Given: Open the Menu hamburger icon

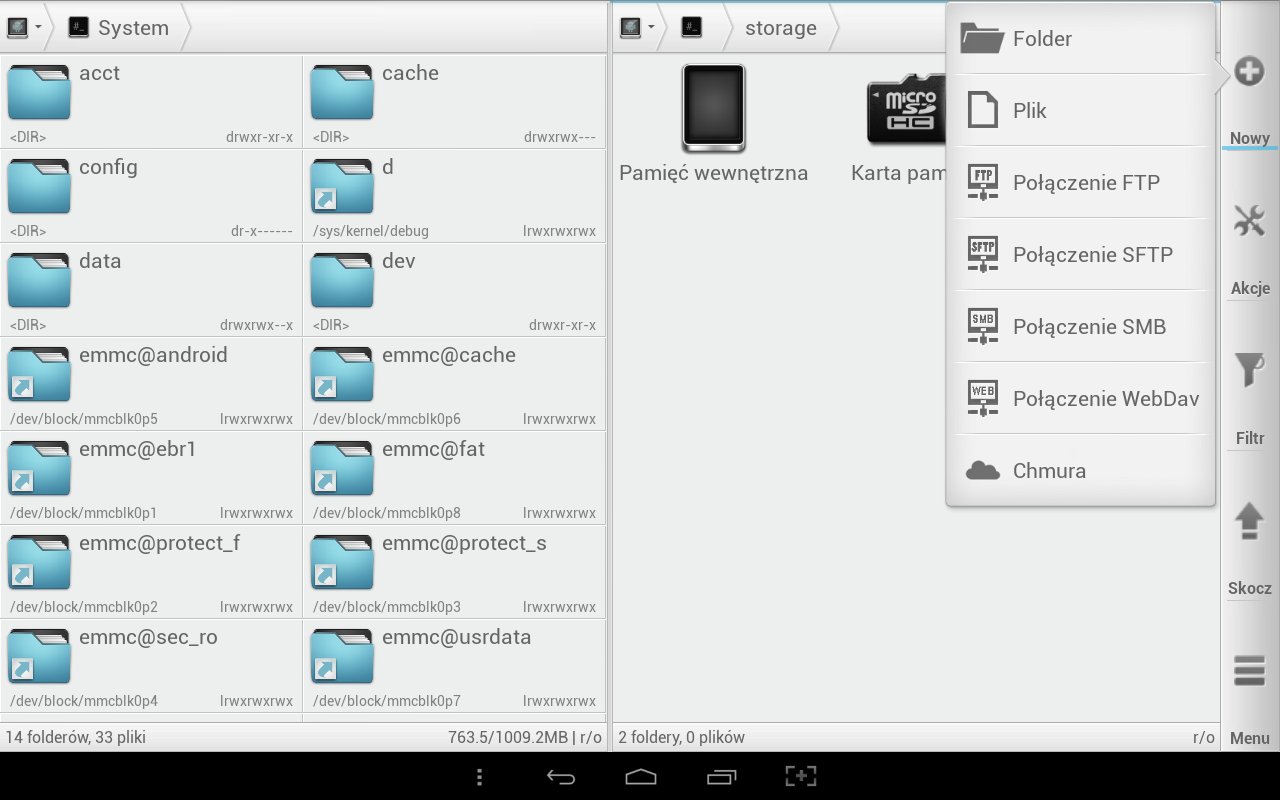Looking at the screenshot, I should click(1249, 671).
